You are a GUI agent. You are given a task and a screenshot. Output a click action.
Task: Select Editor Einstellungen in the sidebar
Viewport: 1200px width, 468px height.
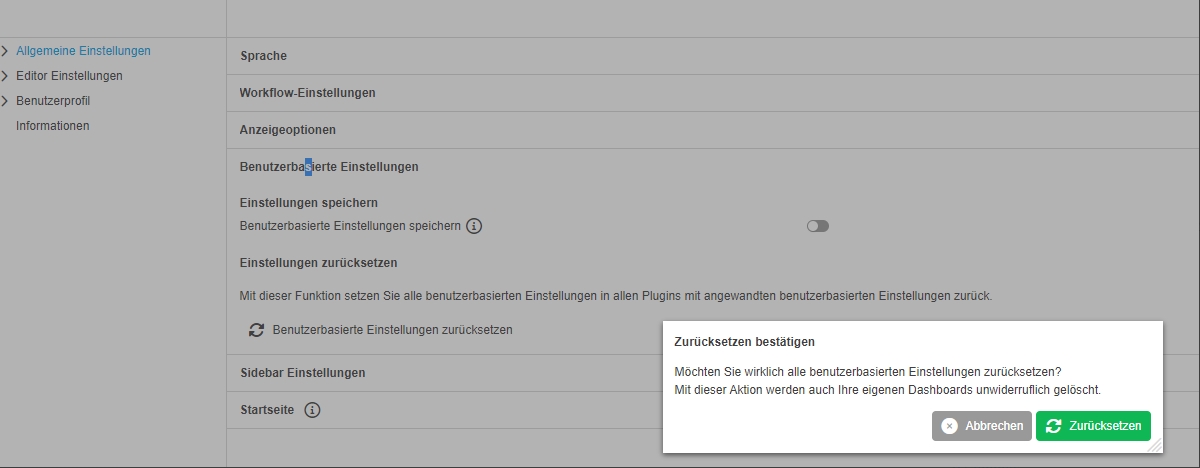(x=69, y=76)
